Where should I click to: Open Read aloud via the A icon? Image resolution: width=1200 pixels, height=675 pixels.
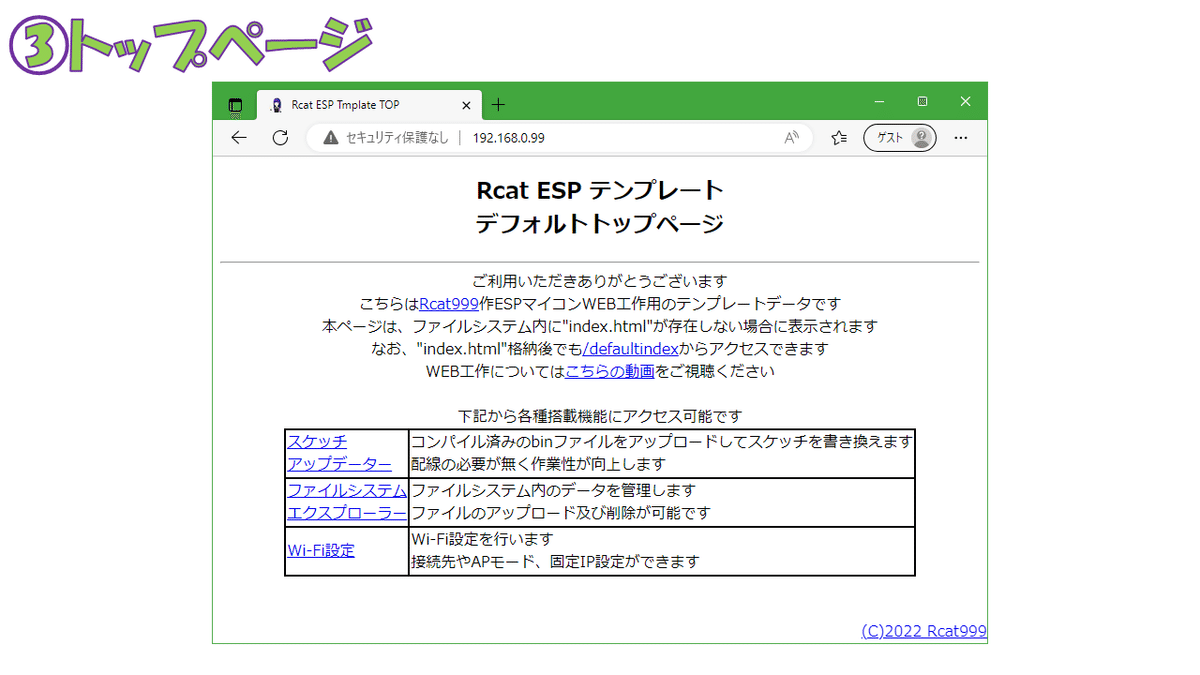pyautogui.click(x=790, y=138)
